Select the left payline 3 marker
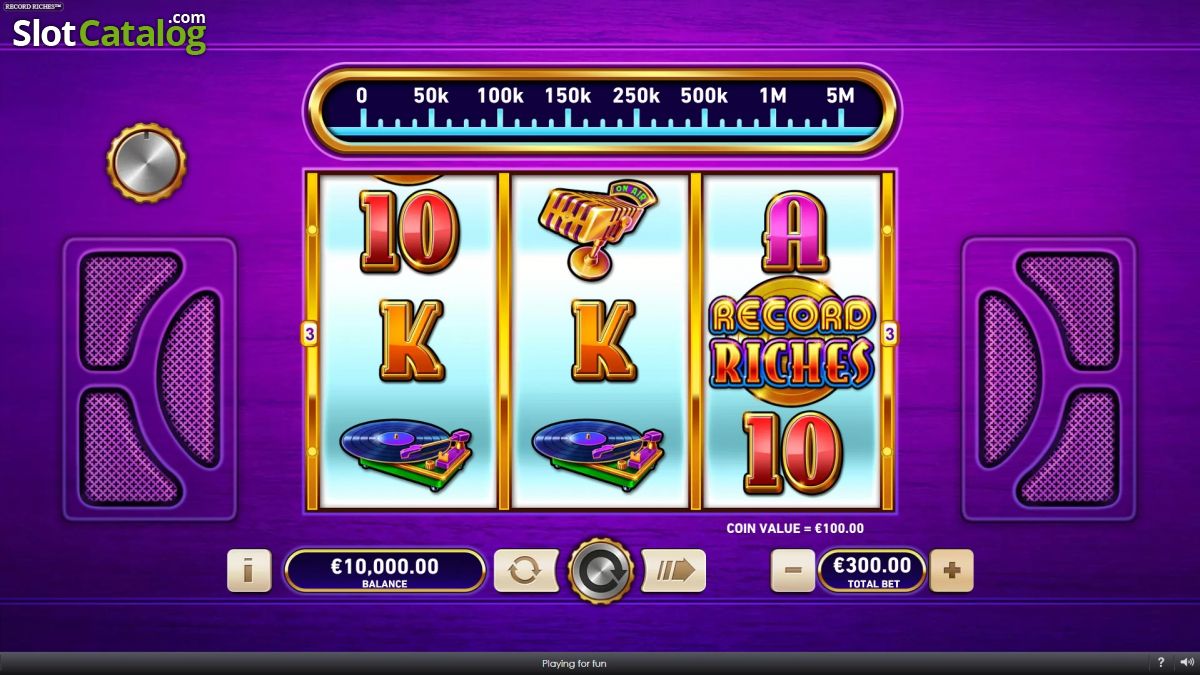The height and width of the screenshot is (675, 1200). (x=309, y=334)
